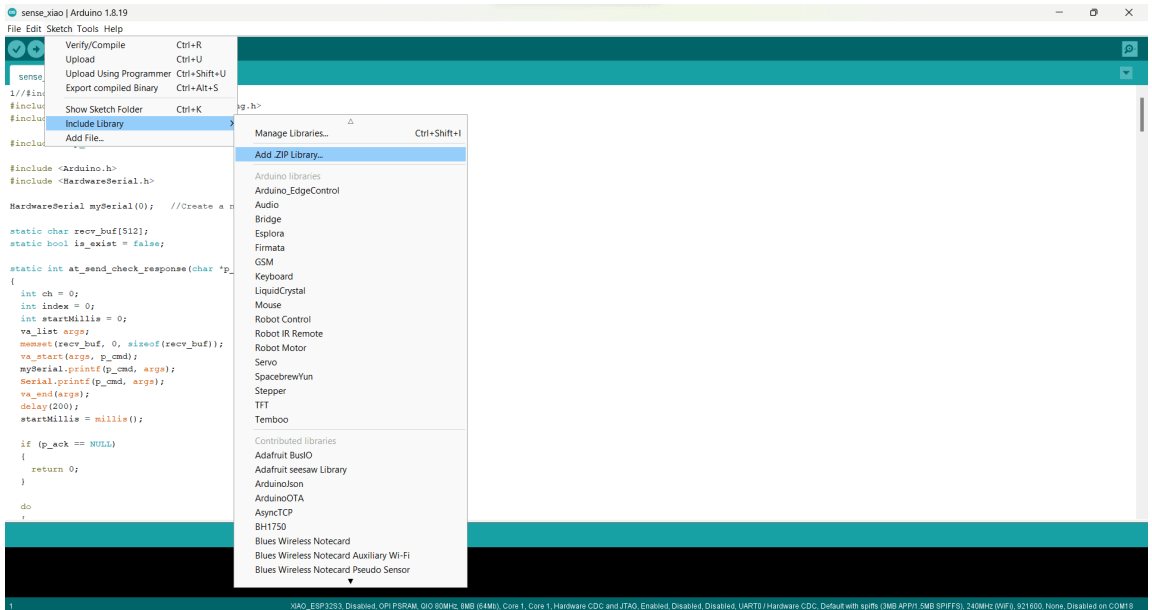Click the line 'static bool is_exist = false;'
1152x610 pixels.
click(87, 243)
